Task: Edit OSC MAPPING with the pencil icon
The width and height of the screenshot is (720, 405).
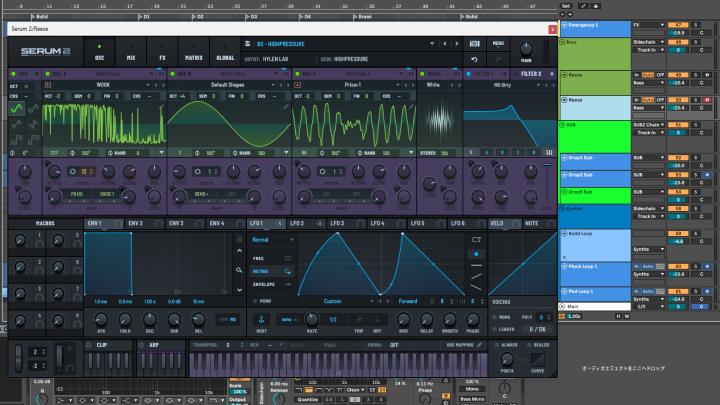Action: pos(480,344)
